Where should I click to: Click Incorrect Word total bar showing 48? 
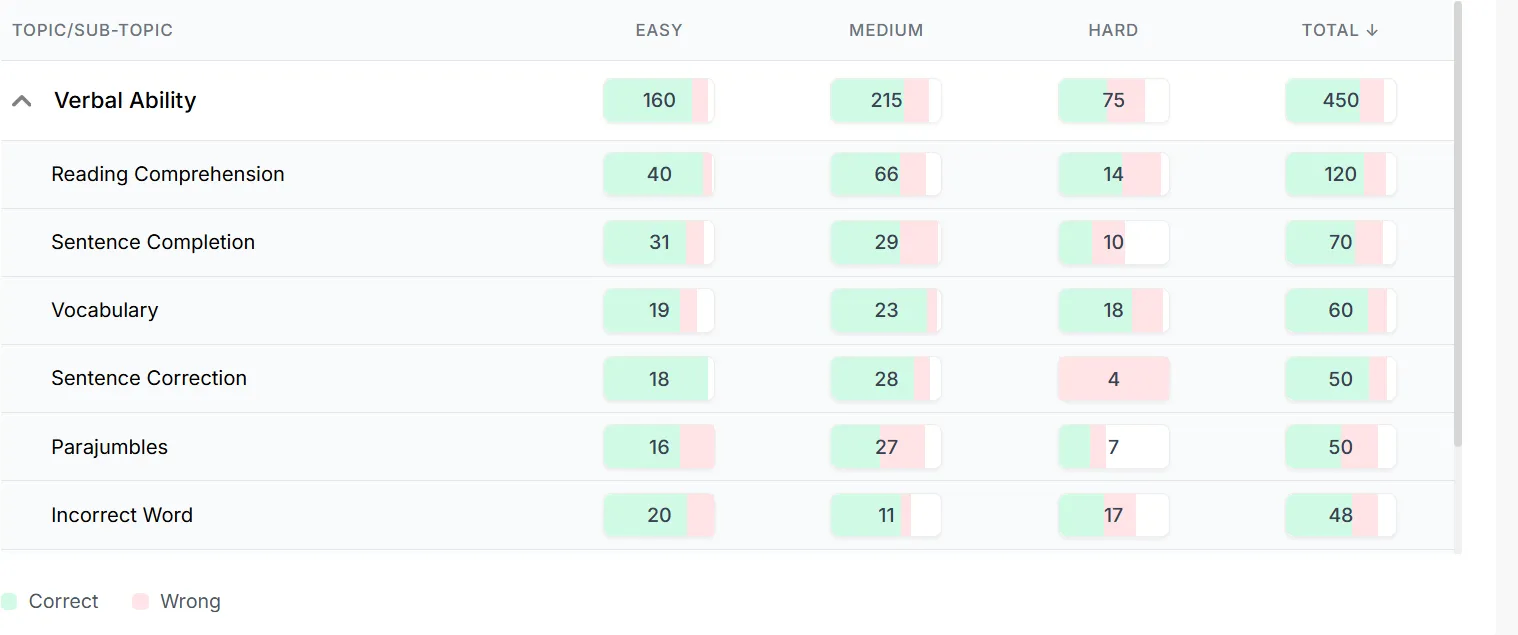point(1341,515)
